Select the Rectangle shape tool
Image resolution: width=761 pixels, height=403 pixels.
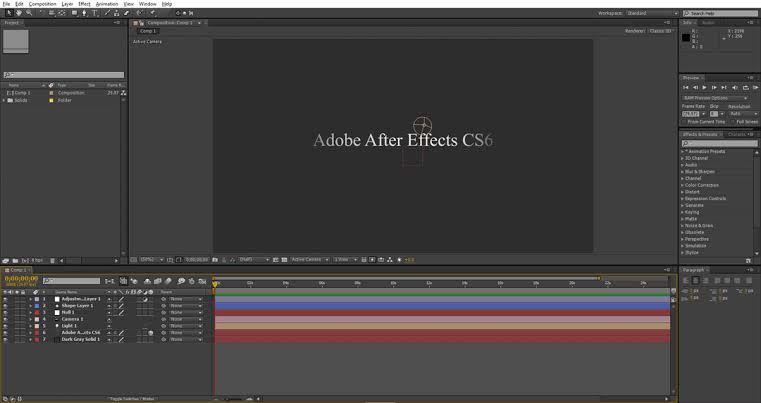(x=74, y=13)
